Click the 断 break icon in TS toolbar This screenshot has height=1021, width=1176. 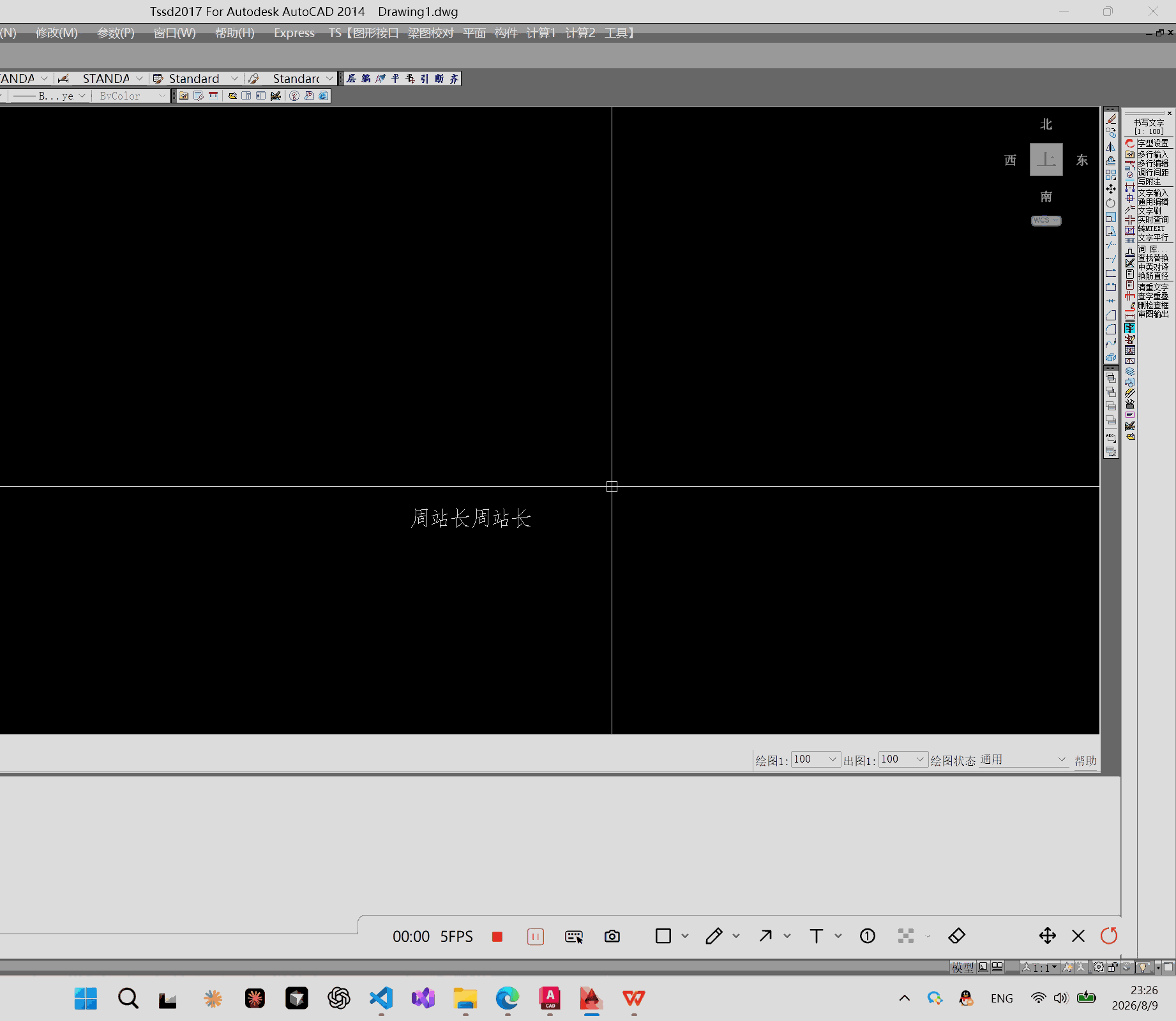(439, 78)
